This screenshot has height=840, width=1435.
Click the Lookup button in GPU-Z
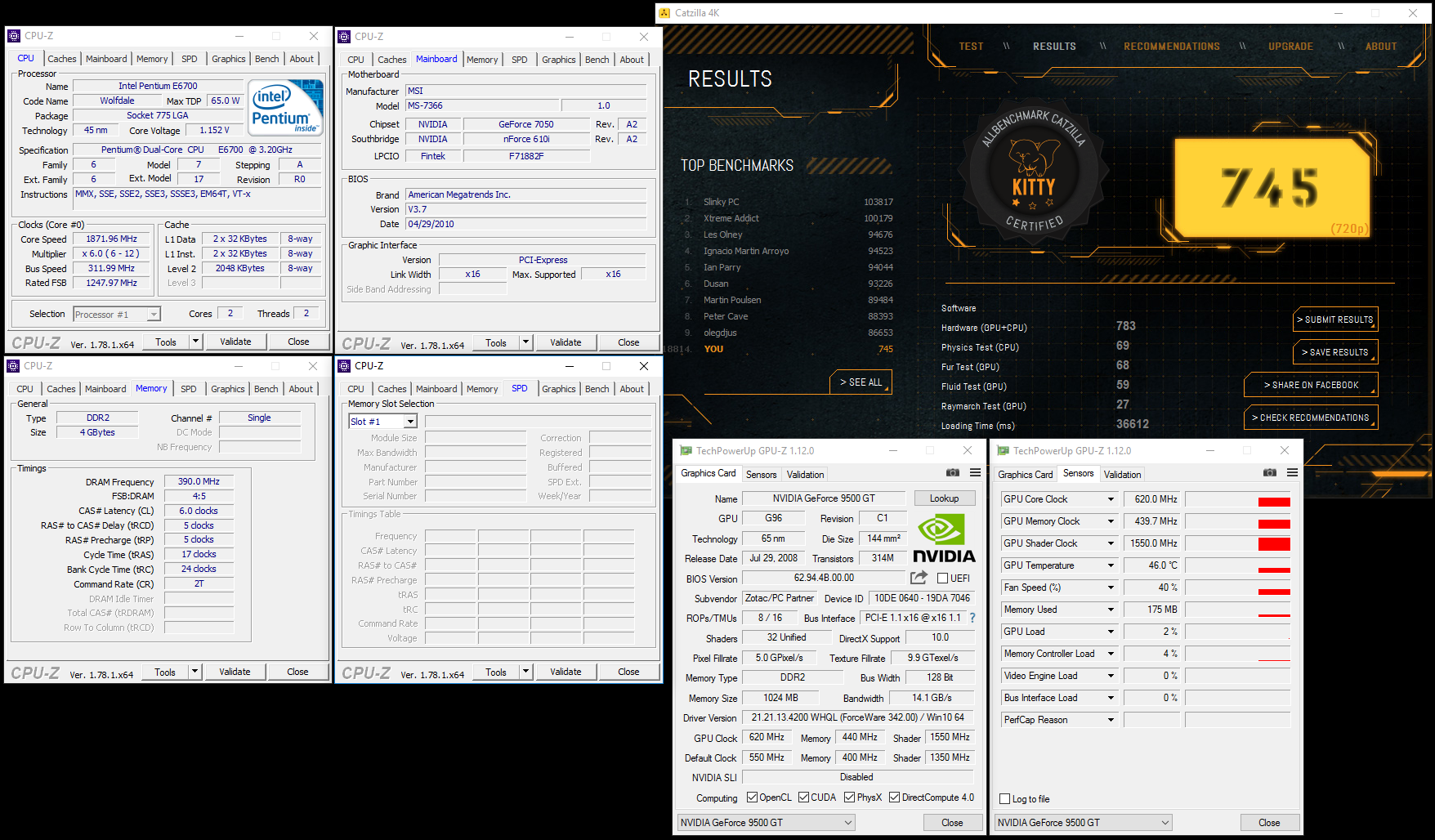[x=944, y=498]
